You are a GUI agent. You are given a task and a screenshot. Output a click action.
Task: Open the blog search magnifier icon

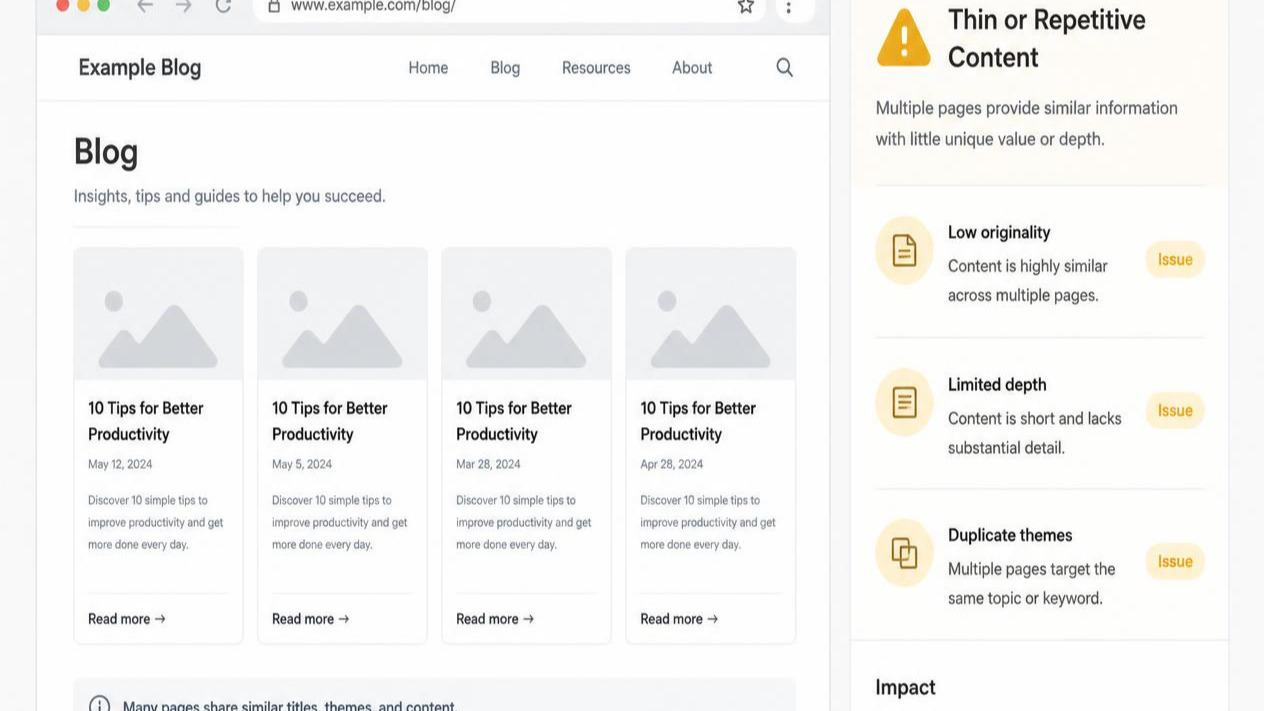click(x=785, y=67)
